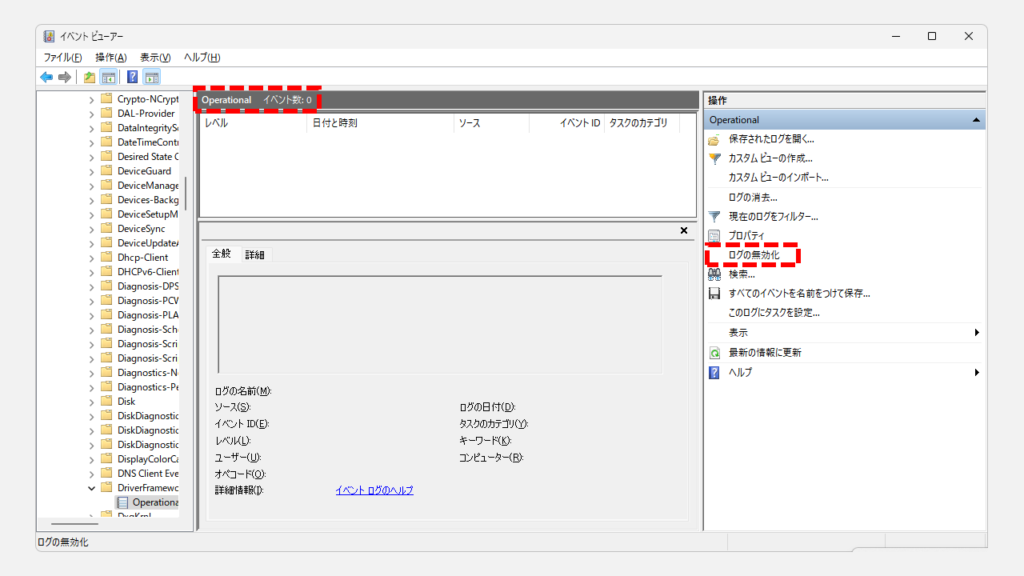Click the blue Help question mark toolbar icon

(131, 77)
